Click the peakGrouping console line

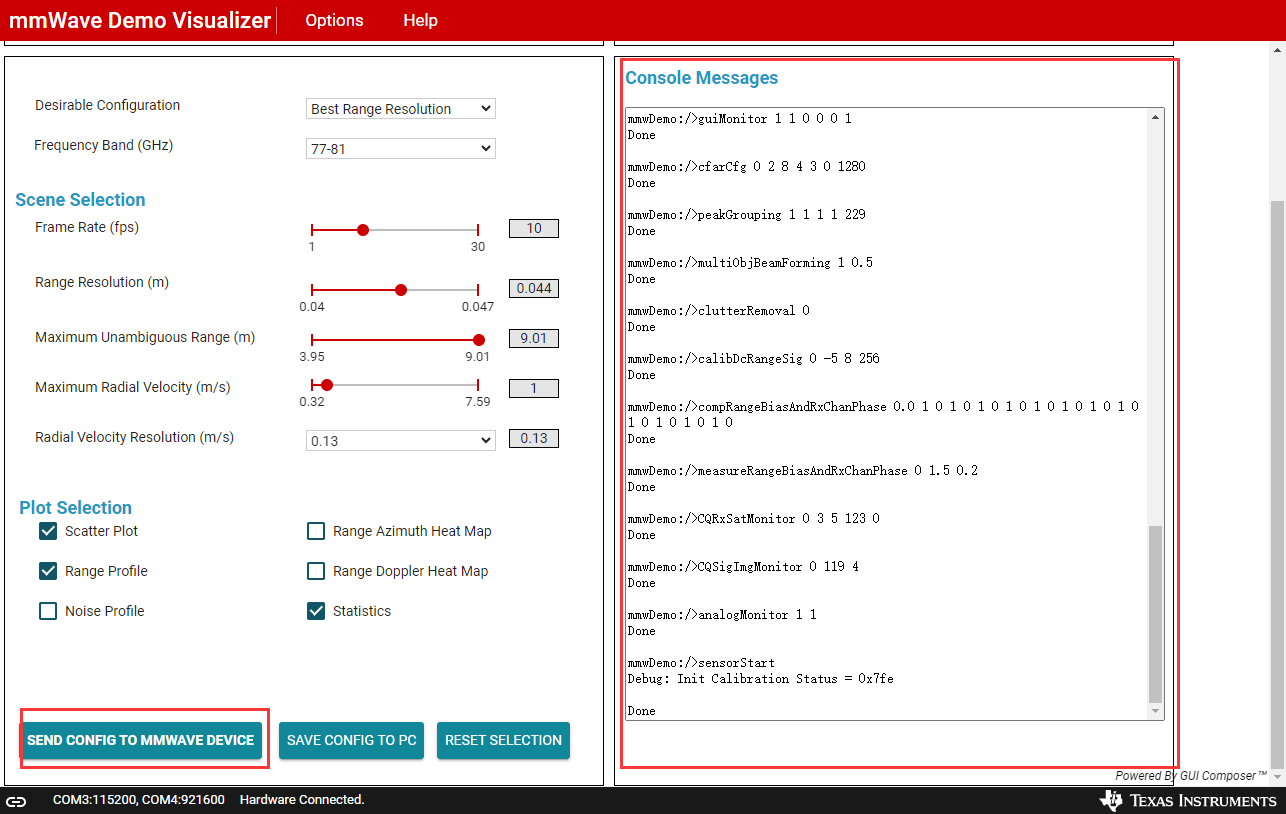(x=746, y=215)
